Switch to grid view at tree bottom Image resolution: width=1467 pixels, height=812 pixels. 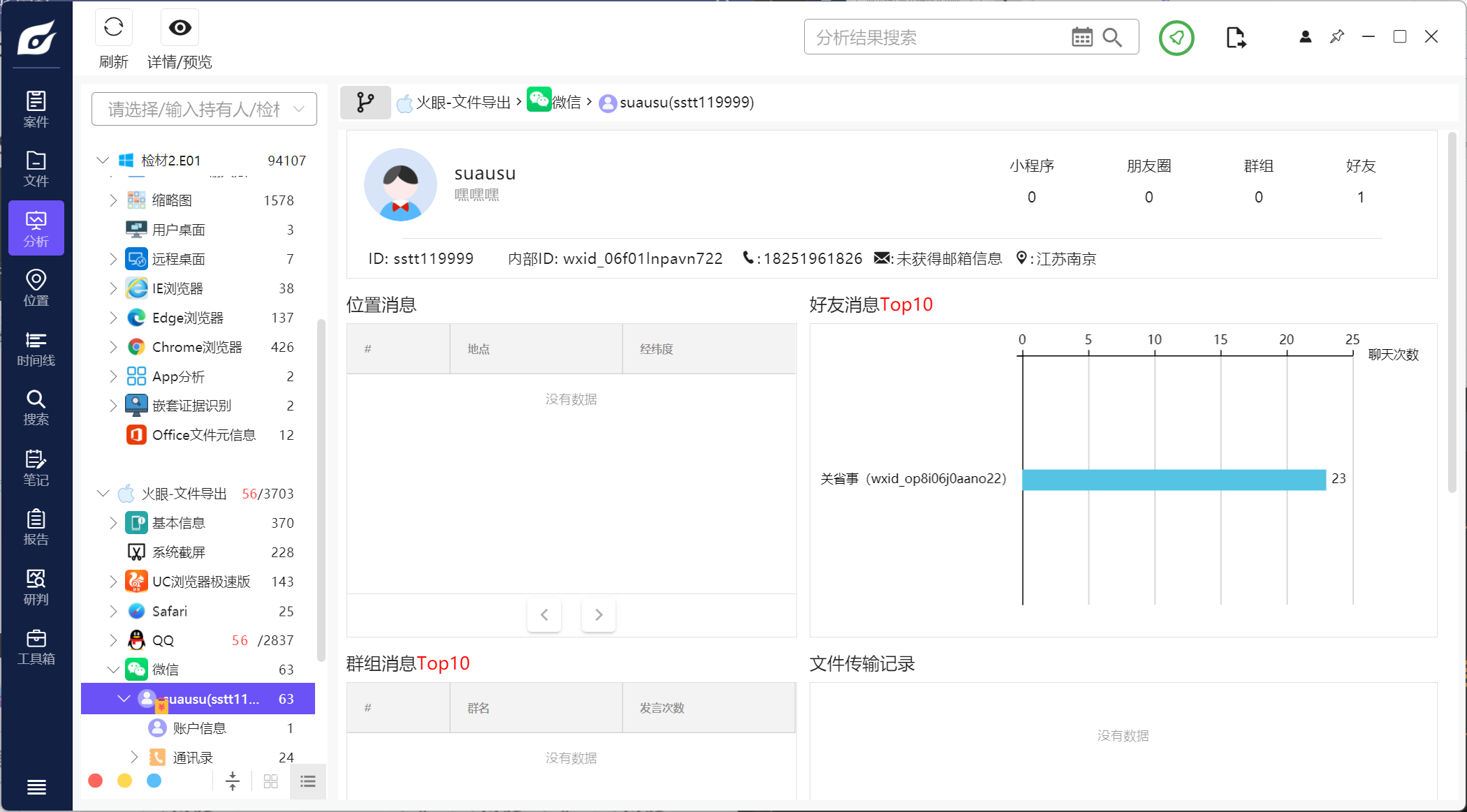(271, 781)
